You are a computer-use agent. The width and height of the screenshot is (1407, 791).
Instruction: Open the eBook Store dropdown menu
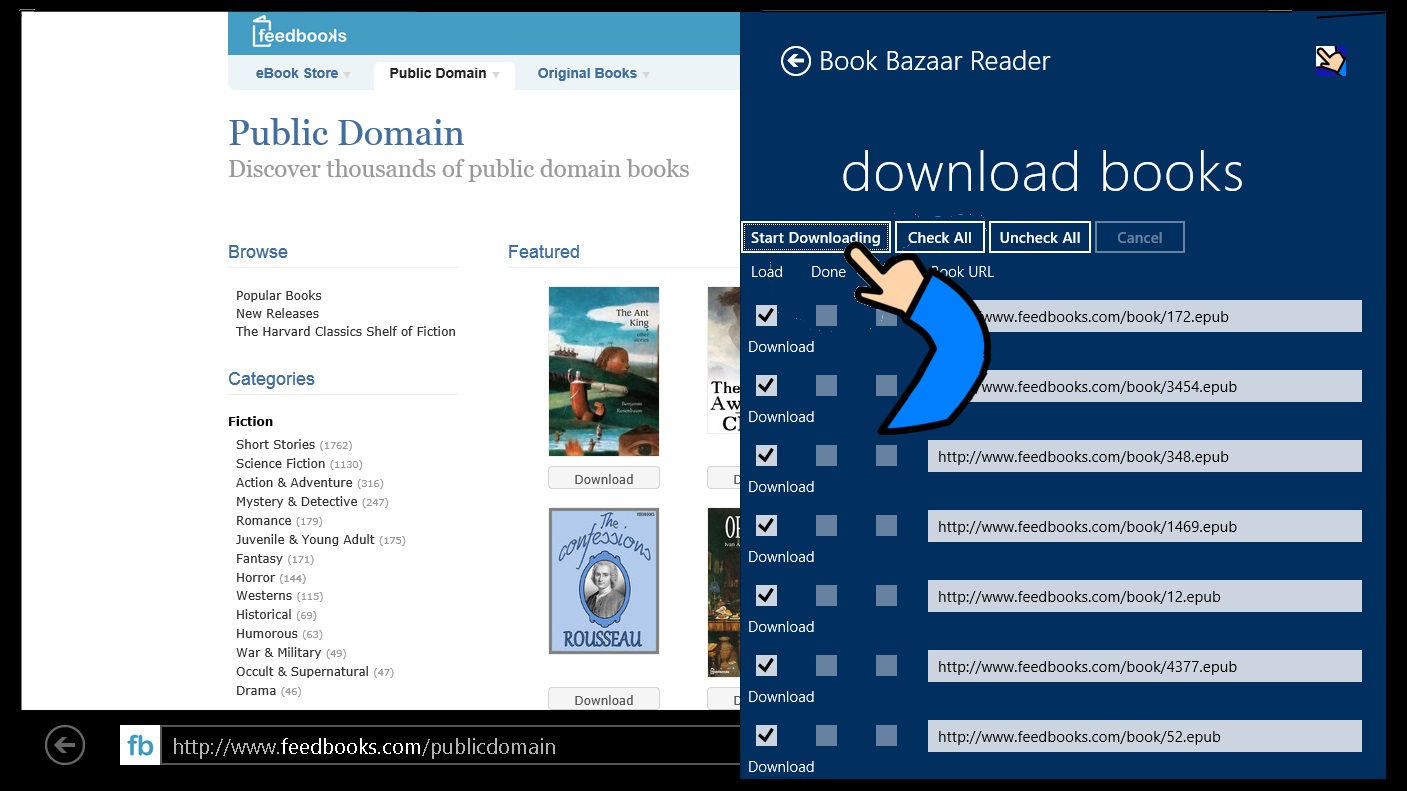(303, 74)
